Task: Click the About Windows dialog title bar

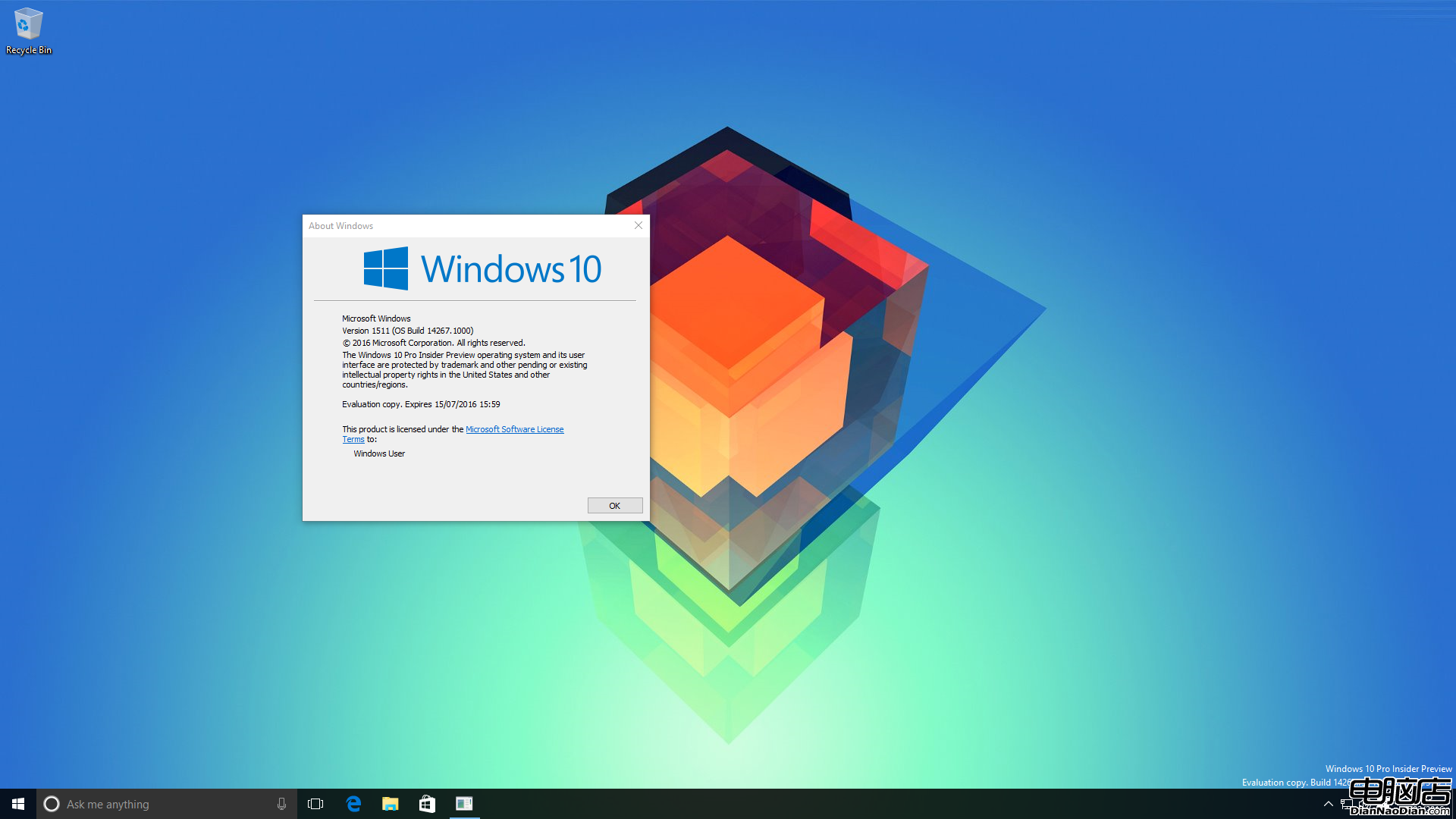Action: coord(476,225)
